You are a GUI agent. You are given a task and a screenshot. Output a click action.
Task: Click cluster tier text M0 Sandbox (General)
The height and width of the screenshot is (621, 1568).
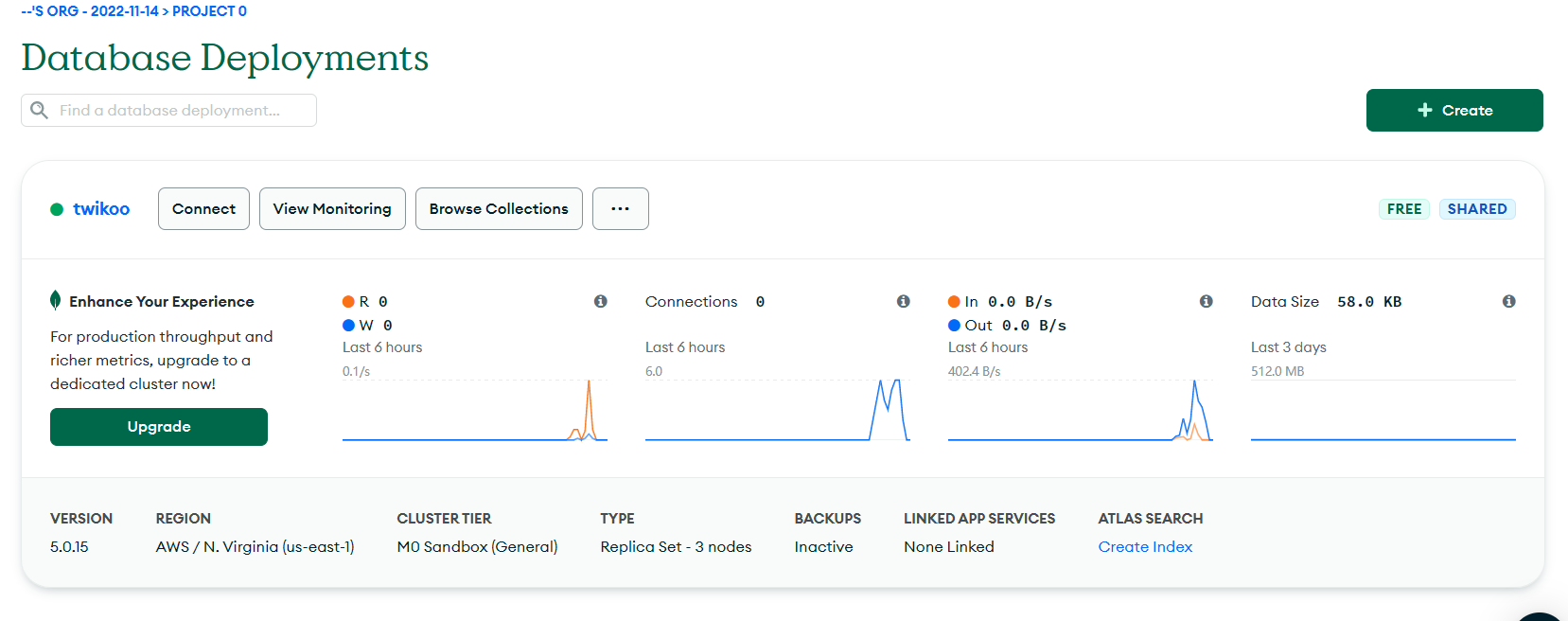477,547
